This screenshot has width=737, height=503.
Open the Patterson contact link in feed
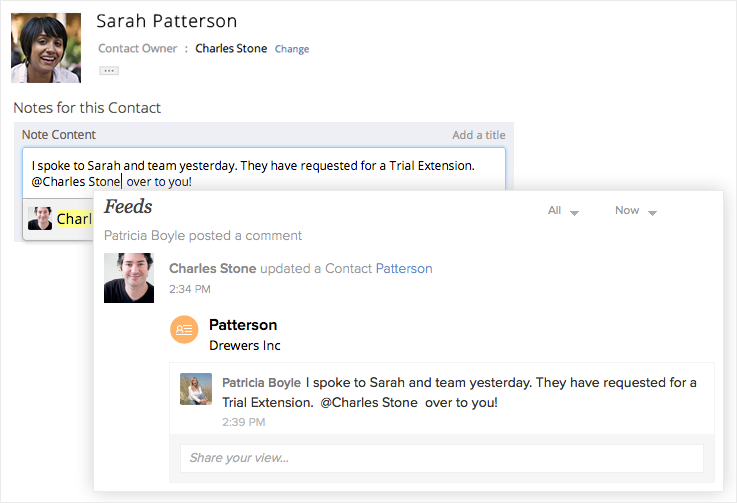[404, 268]
